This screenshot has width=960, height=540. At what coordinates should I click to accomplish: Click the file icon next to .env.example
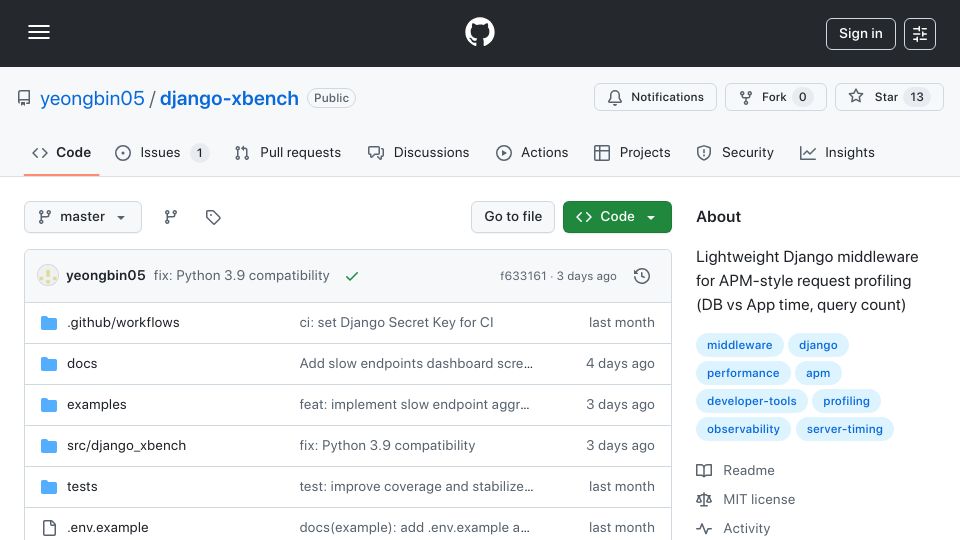point(49,528)
